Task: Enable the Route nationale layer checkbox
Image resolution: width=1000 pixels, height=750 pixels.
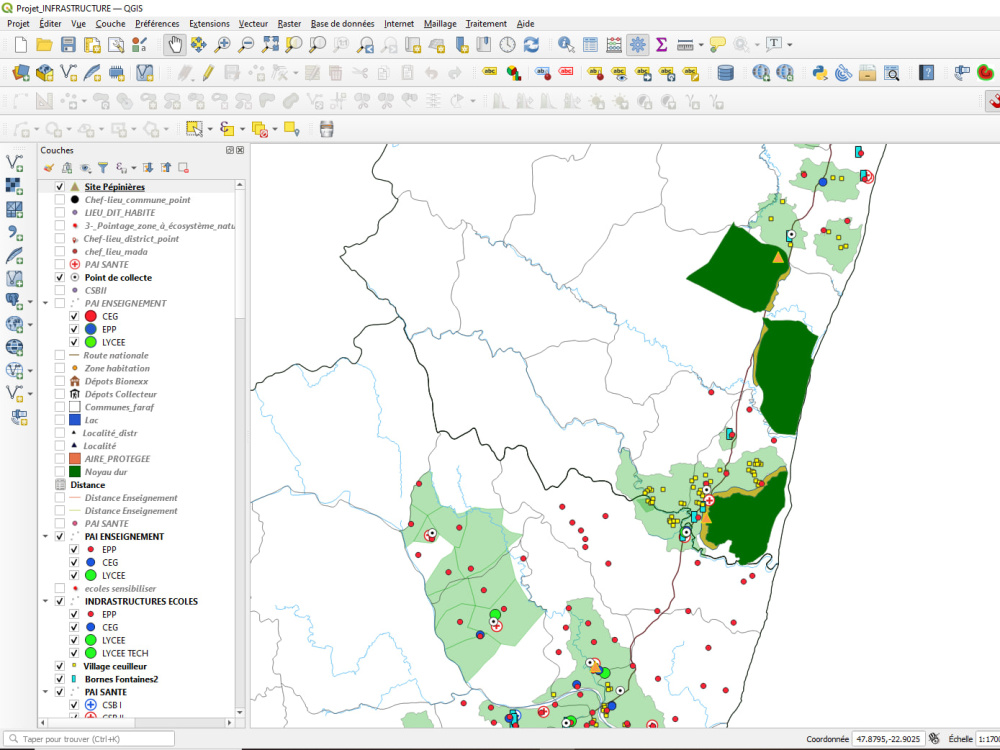Action: (x=59, y=355)
